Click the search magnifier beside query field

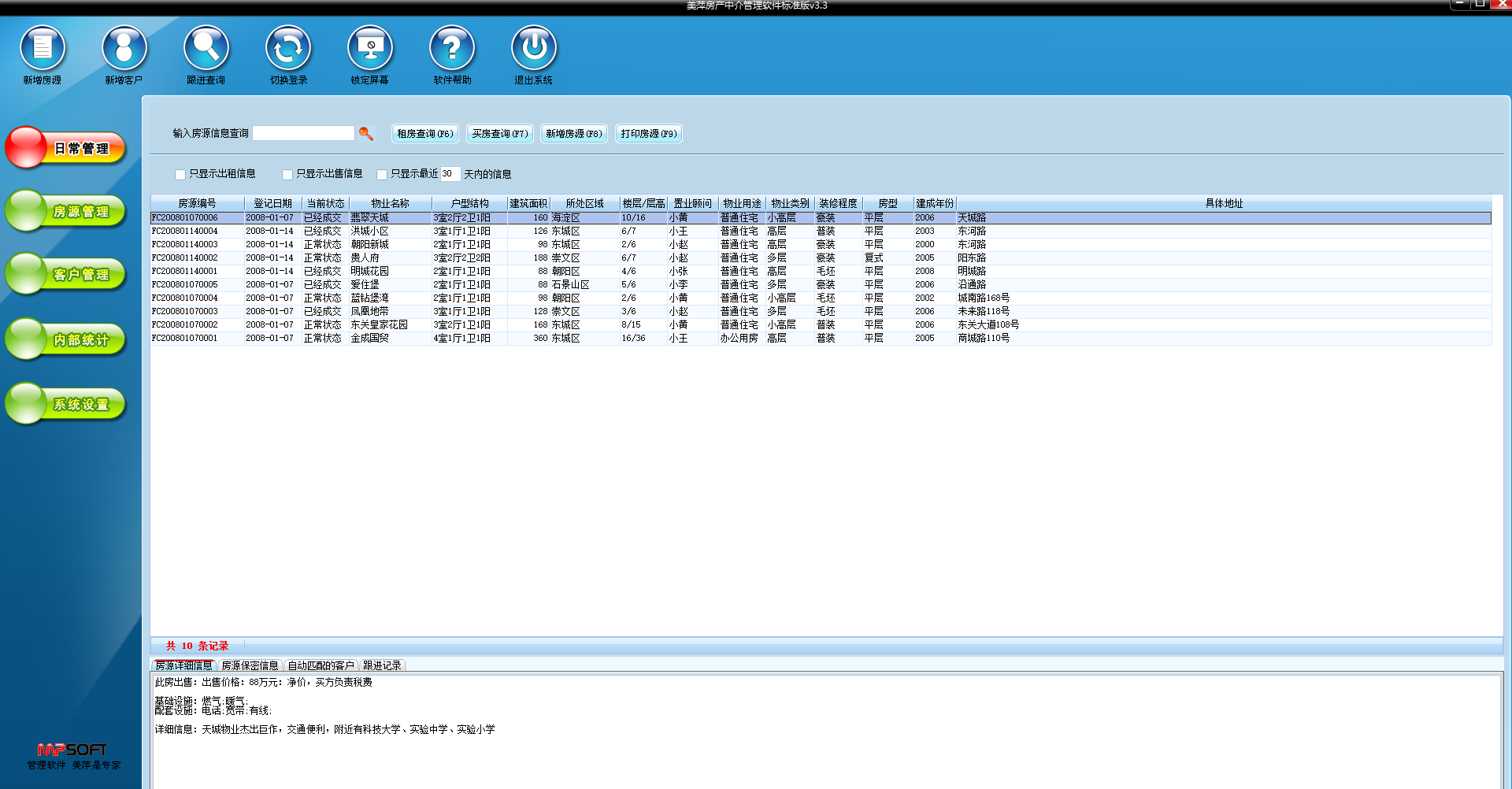pos(366,134)
